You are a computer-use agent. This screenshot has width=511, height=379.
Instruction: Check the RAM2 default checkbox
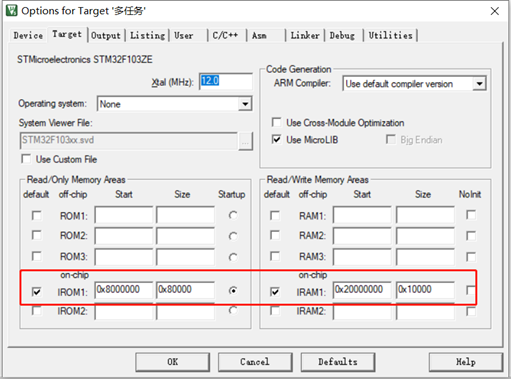pos(275,235)
